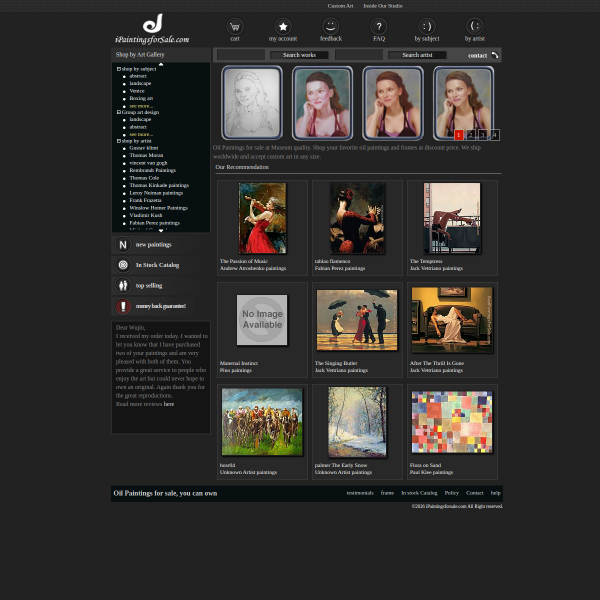Open frame footer link
600x600 pixels.
pos(387,493)
